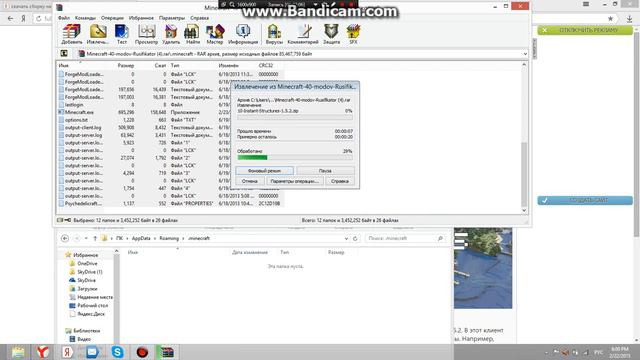The image size is (640, 360).
Task: Open the Избранное menu in WinRAR
Action: 141,18
